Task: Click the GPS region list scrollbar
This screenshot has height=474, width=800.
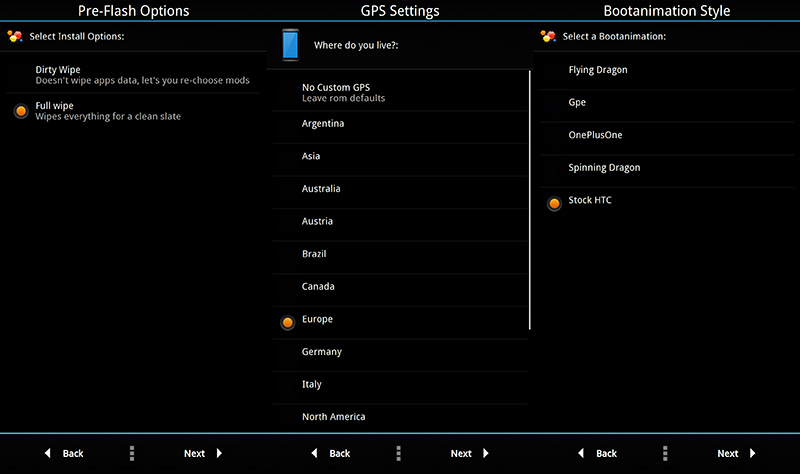Action: [529, 200]
